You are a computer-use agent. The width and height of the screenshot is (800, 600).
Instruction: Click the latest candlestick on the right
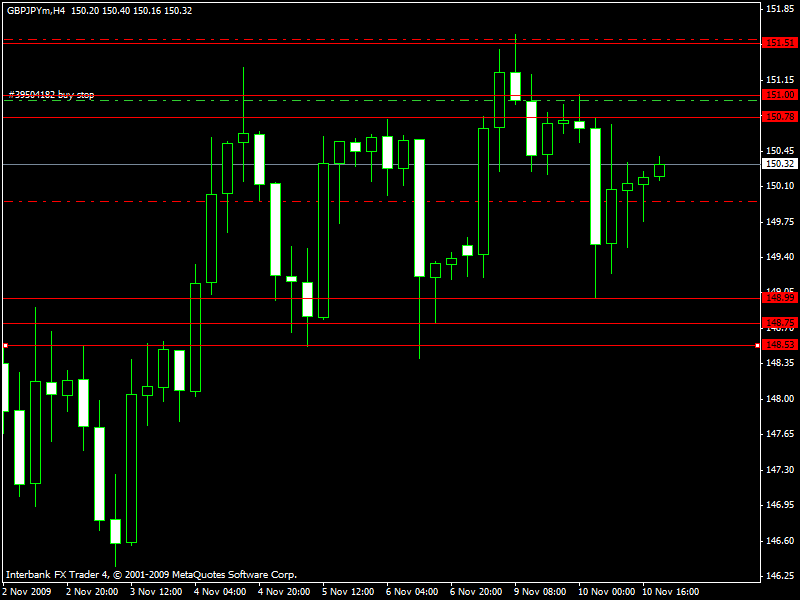pos(660,170)
